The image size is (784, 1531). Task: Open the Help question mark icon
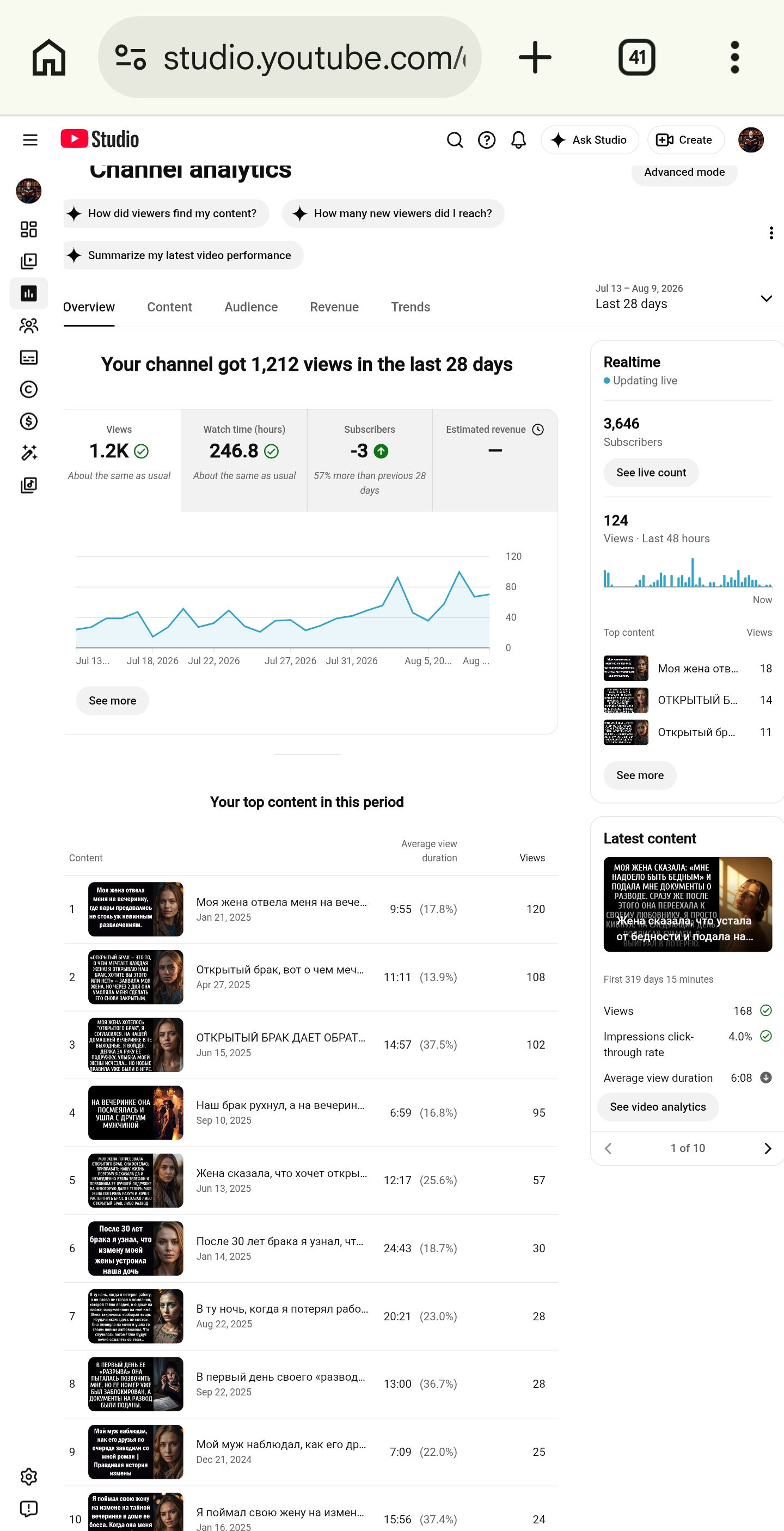click(487, 140)
